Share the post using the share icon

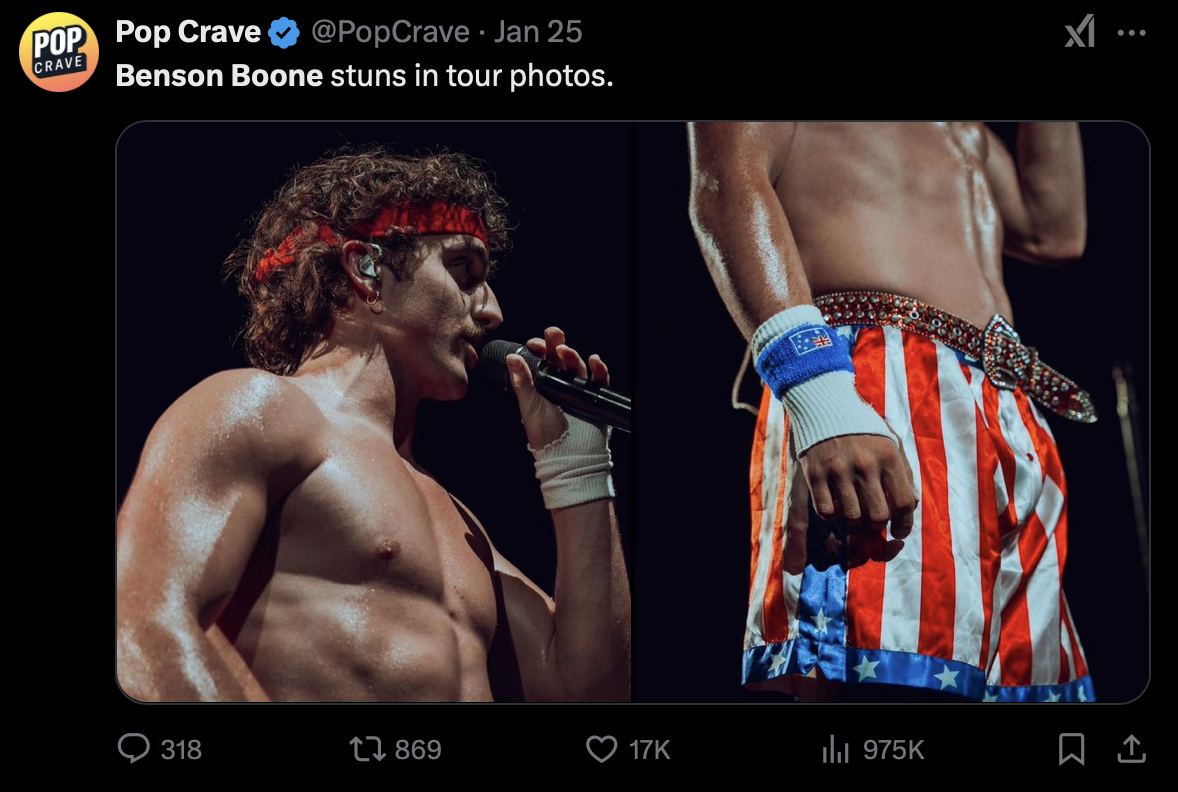point(1131,748)
